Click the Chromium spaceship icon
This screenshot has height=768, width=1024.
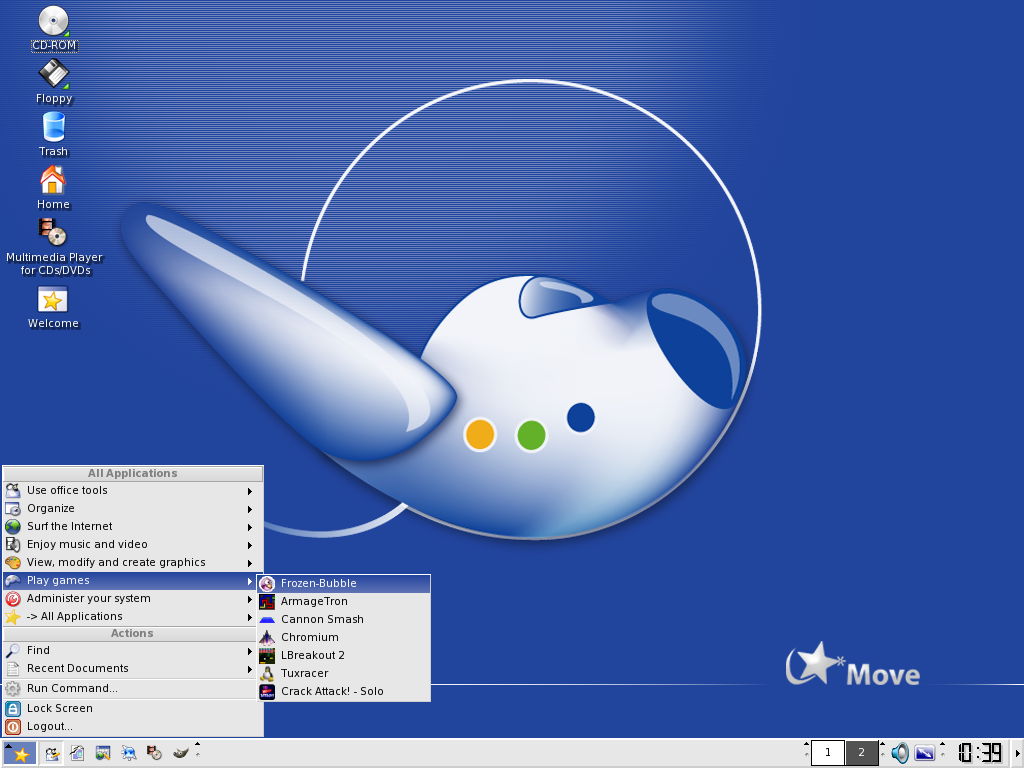pos(267,637)
